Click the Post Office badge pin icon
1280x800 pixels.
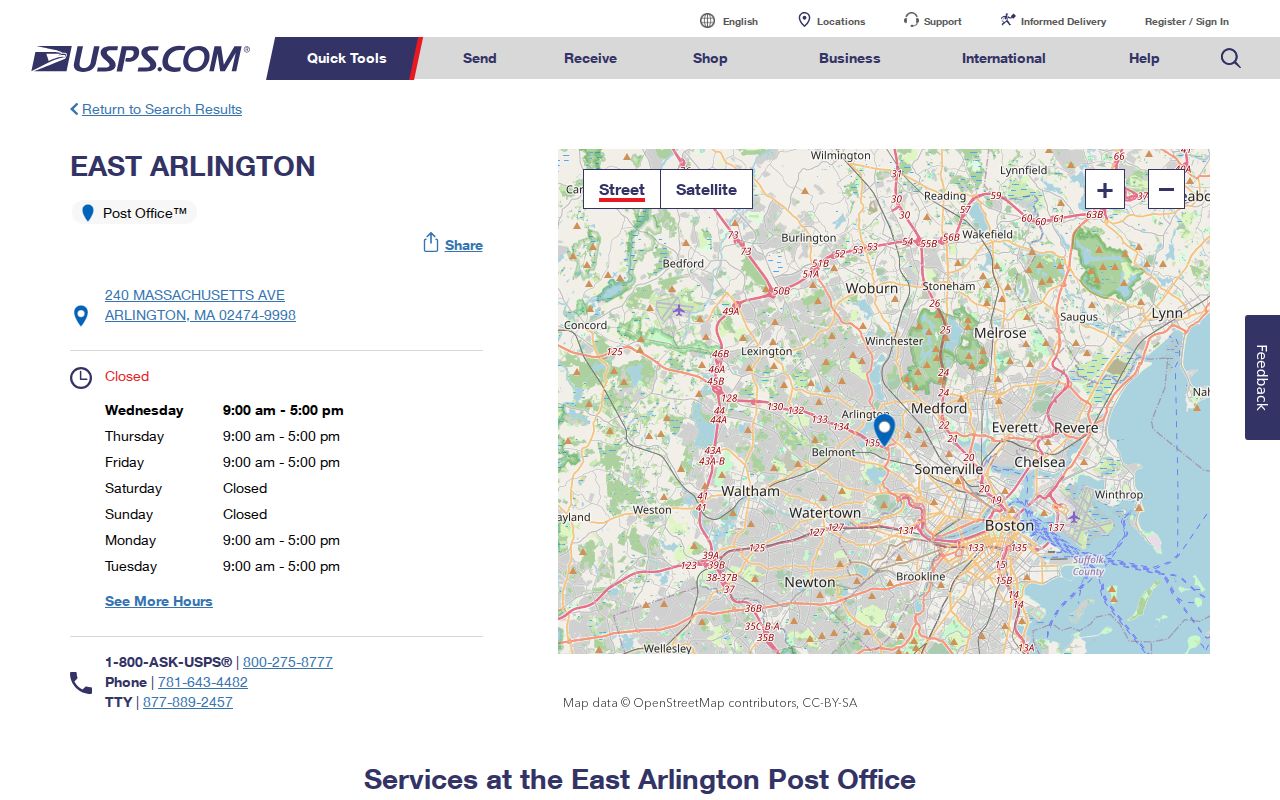[88, 213]
